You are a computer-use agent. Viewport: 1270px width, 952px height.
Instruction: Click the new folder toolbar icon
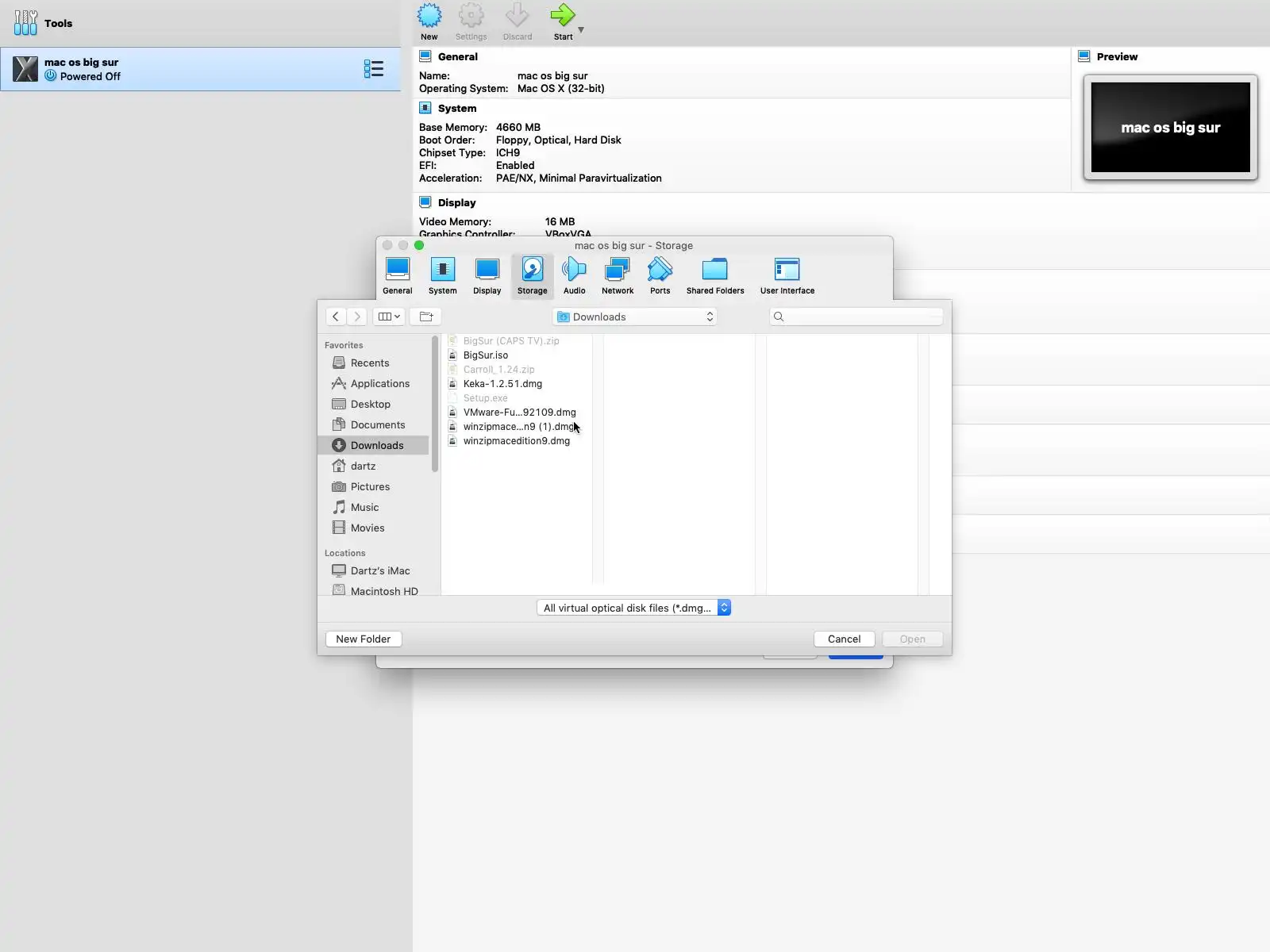(x=426, y=317)
